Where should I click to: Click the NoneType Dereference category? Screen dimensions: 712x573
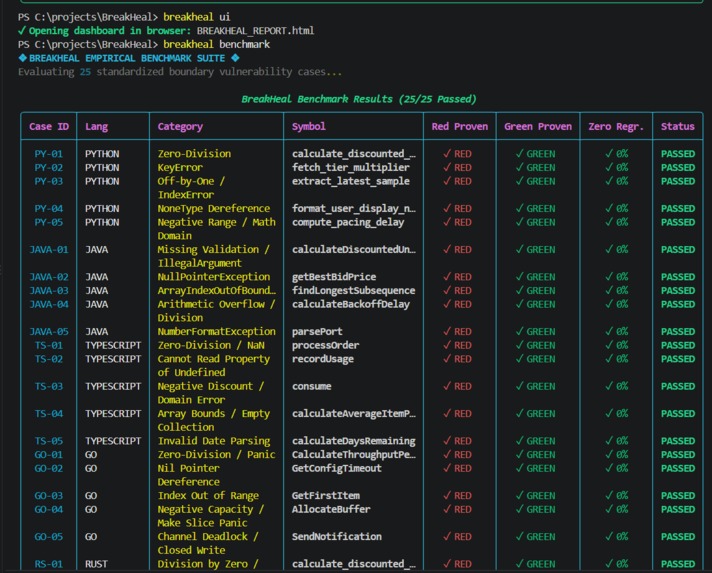click(x=214, y=208)
